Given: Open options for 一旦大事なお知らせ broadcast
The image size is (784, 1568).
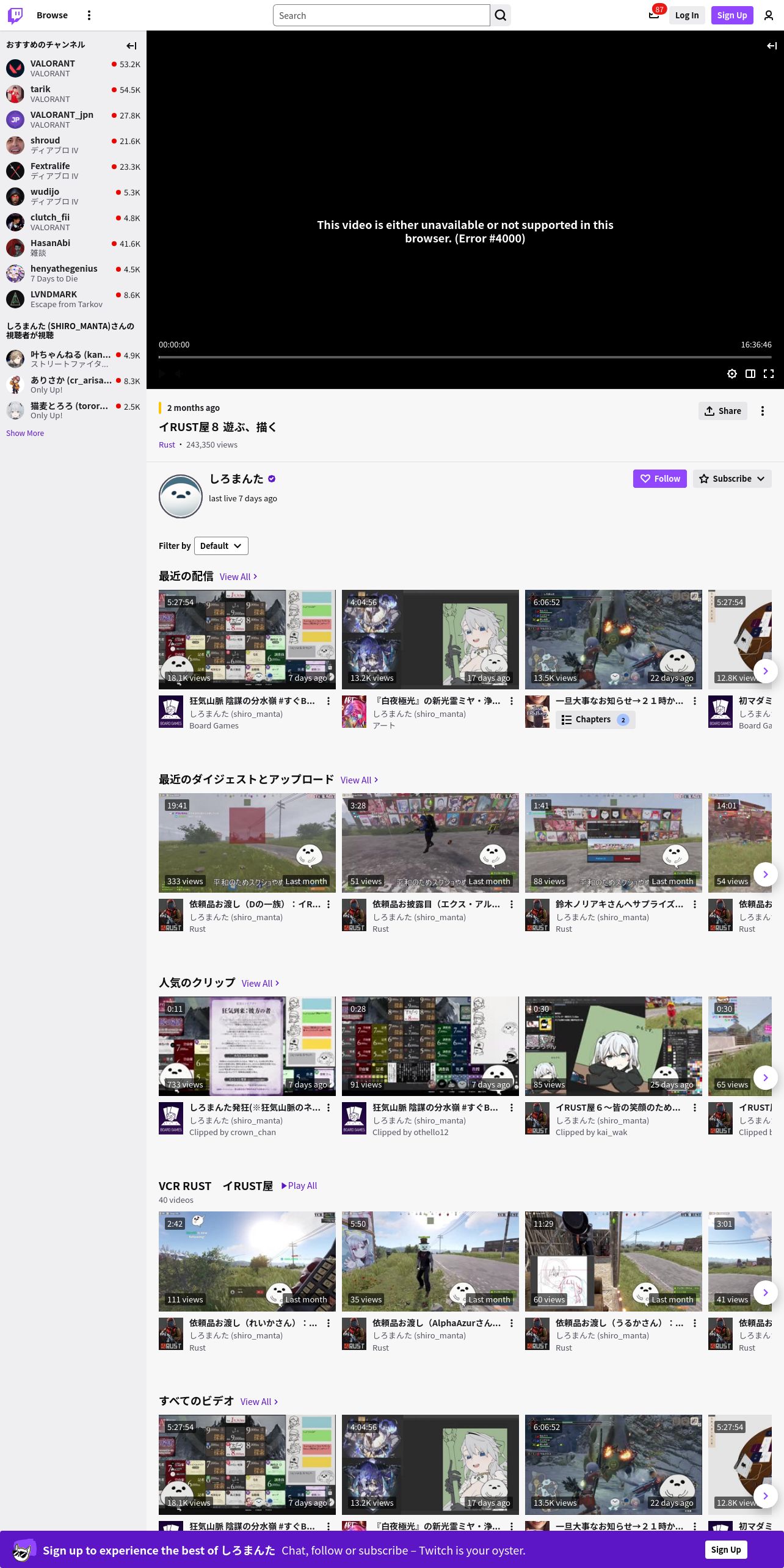Looking at the screenshot, I should 695,701.
